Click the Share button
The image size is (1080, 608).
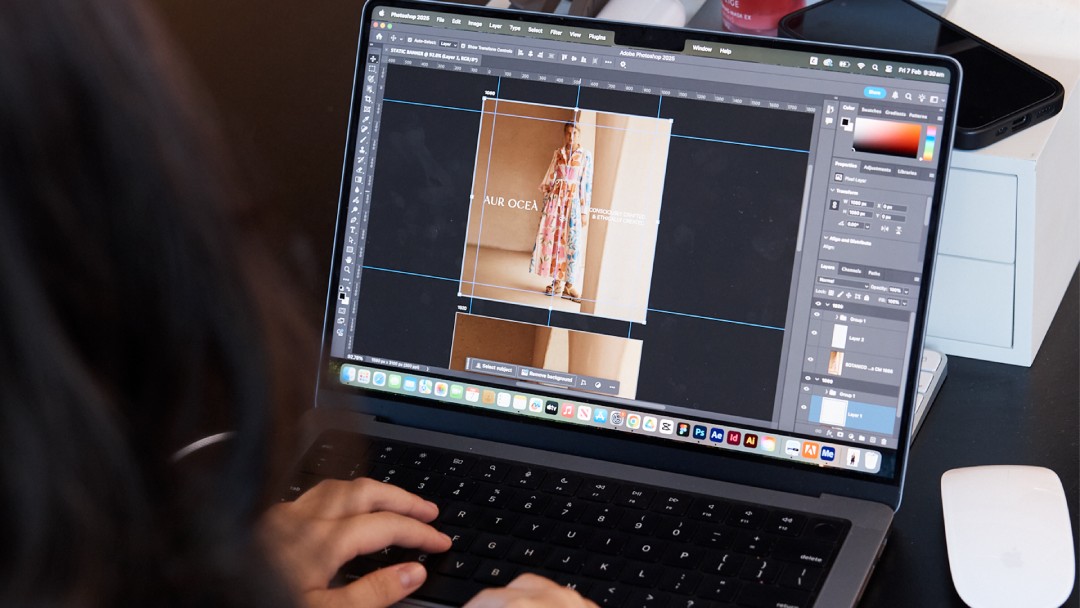pyautogui.click(x=875, y=92)
